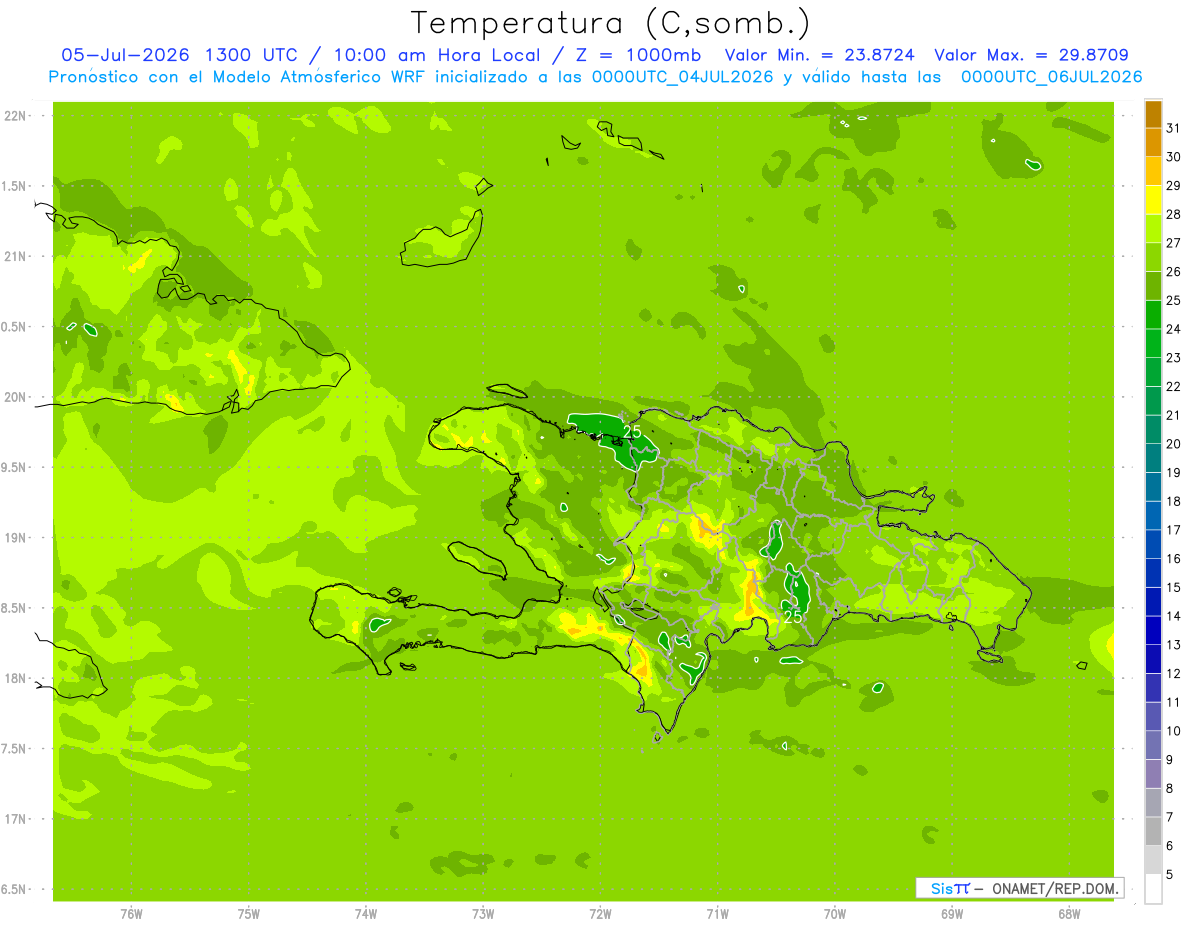Click the '72W' longitude label
Viewport: 1200px width, 927px height.
(x=601, y=914)
